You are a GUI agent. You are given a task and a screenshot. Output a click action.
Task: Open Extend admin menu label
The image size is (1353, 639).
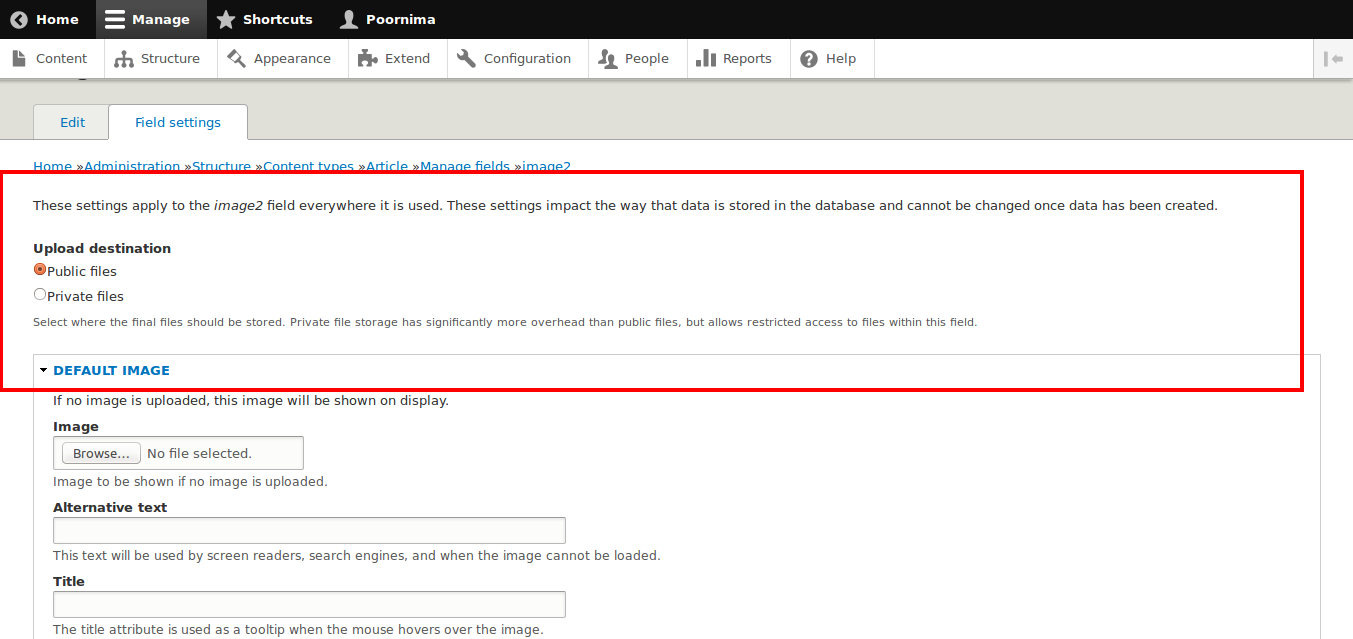click(x=407, y=59)
